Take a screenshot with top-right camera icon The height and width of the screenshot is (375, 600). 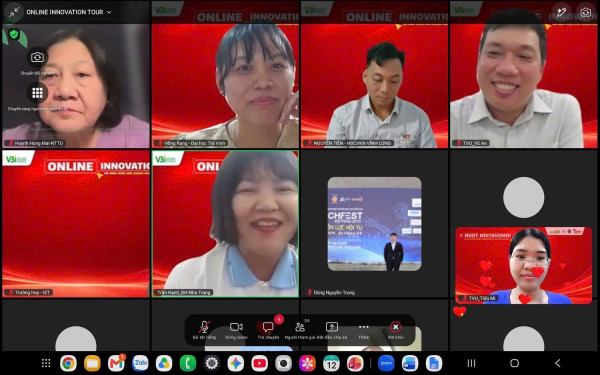pyautogui.click(x=586, y=12)
